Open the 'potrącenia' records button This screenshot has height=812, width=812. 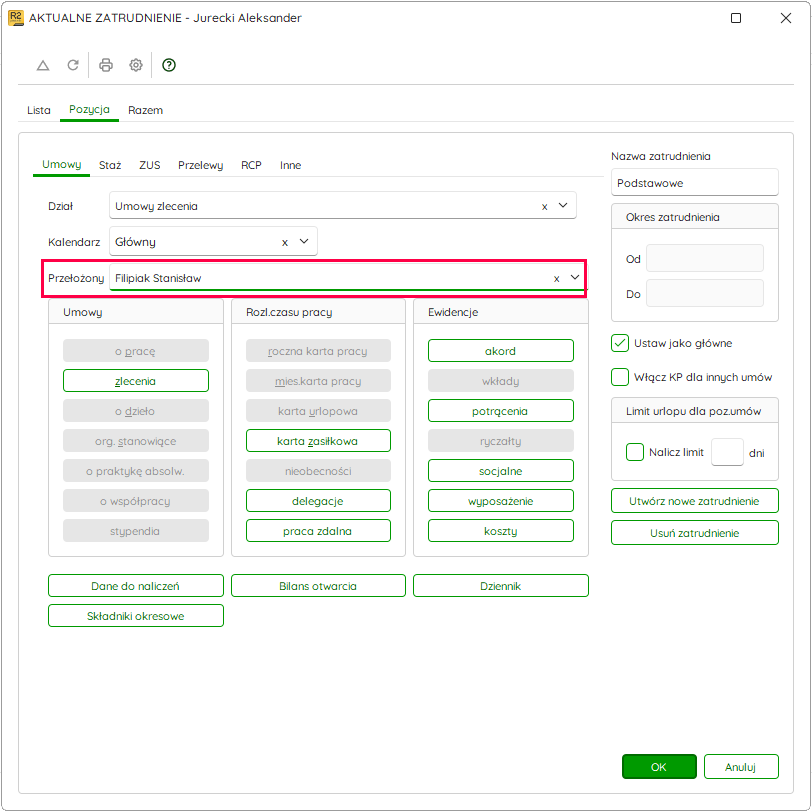click(x=501, y=411)
